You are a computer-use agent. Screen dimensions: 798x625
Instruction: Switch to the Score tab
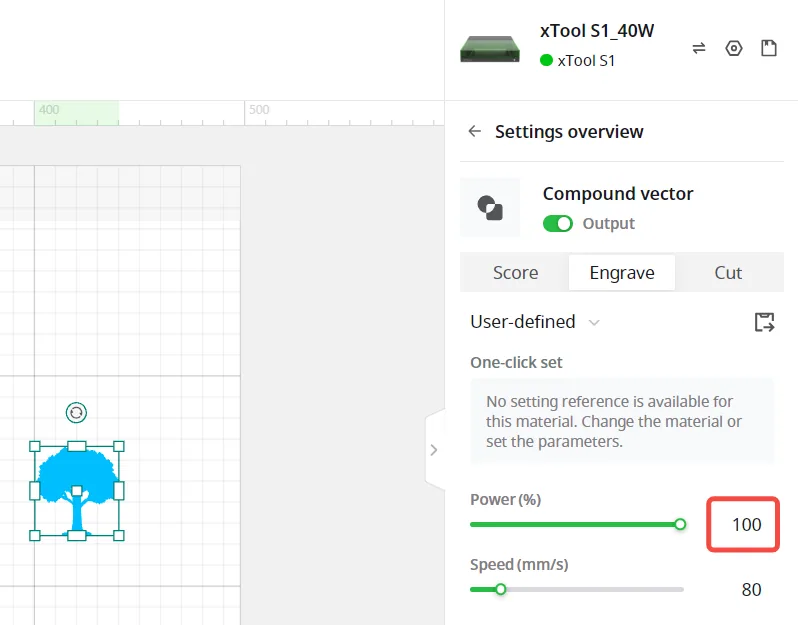tap(515, 273)
